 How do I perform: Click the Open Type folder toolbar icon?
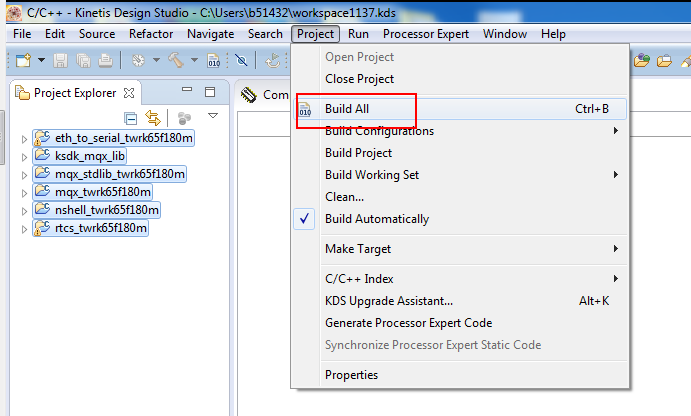click(x=642, y=60)
